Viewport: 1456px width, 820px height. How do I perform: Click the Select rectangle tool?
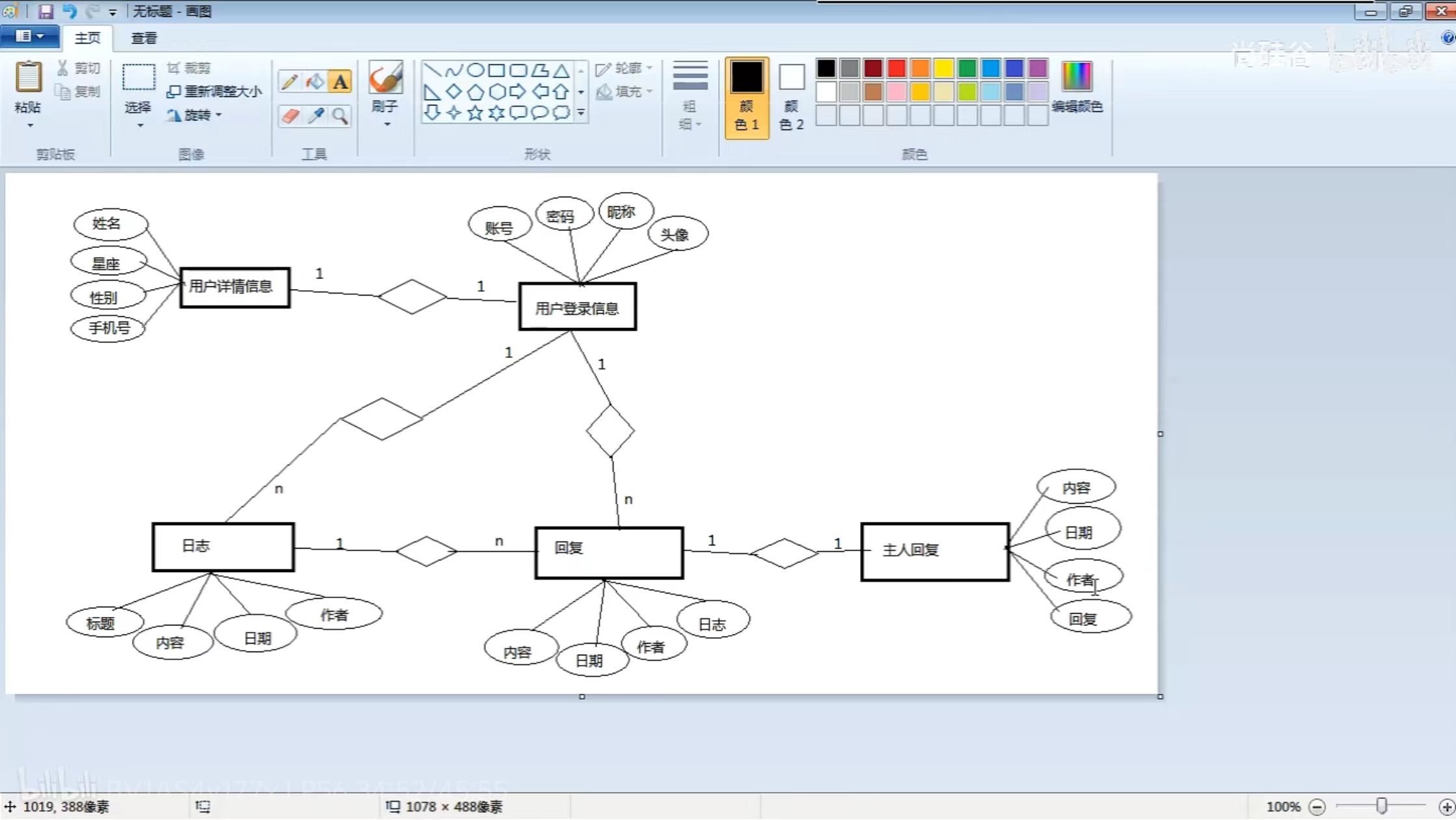139,77
